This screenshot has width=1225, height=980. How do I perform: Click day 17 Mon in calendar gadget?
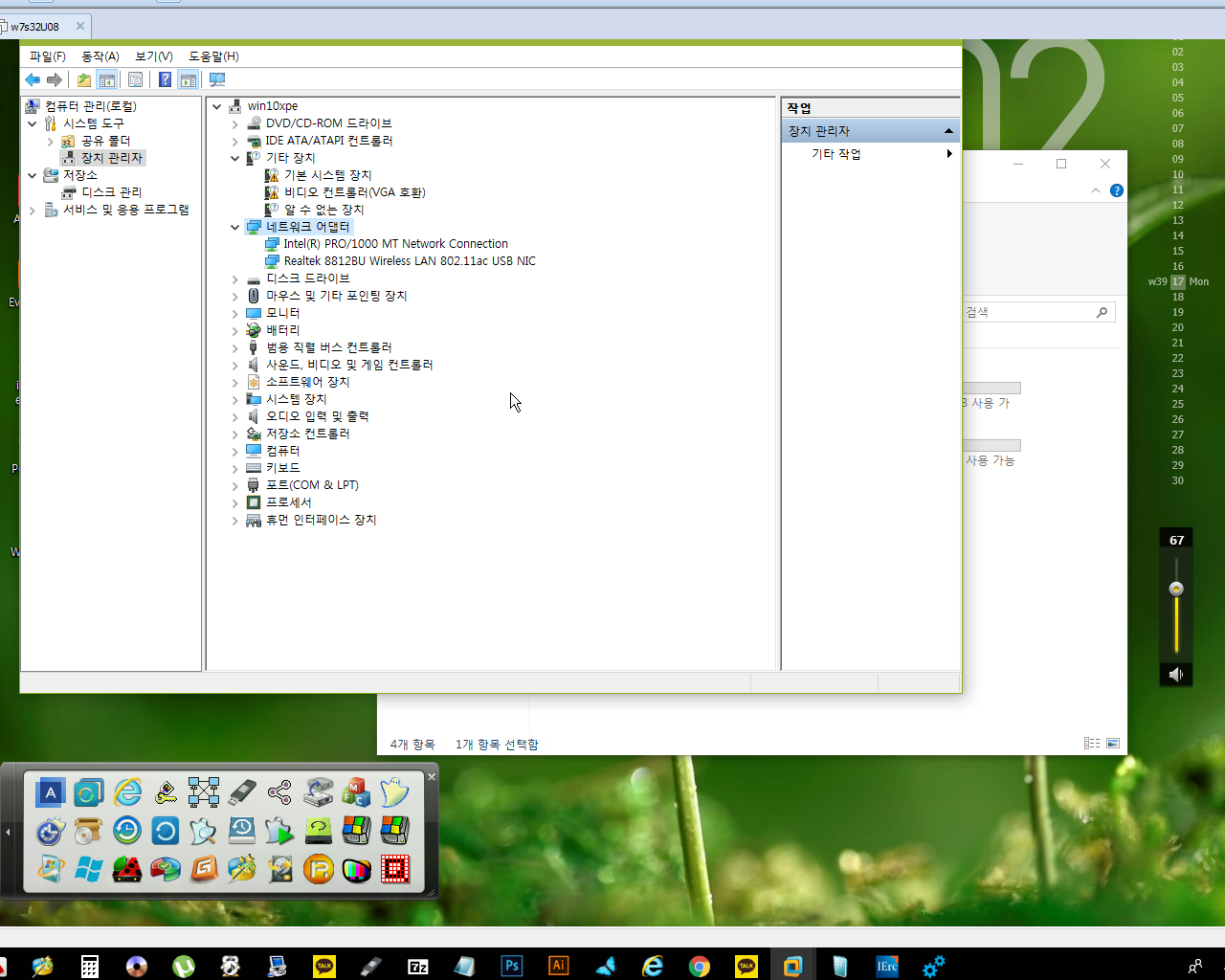coord(1178,281)
